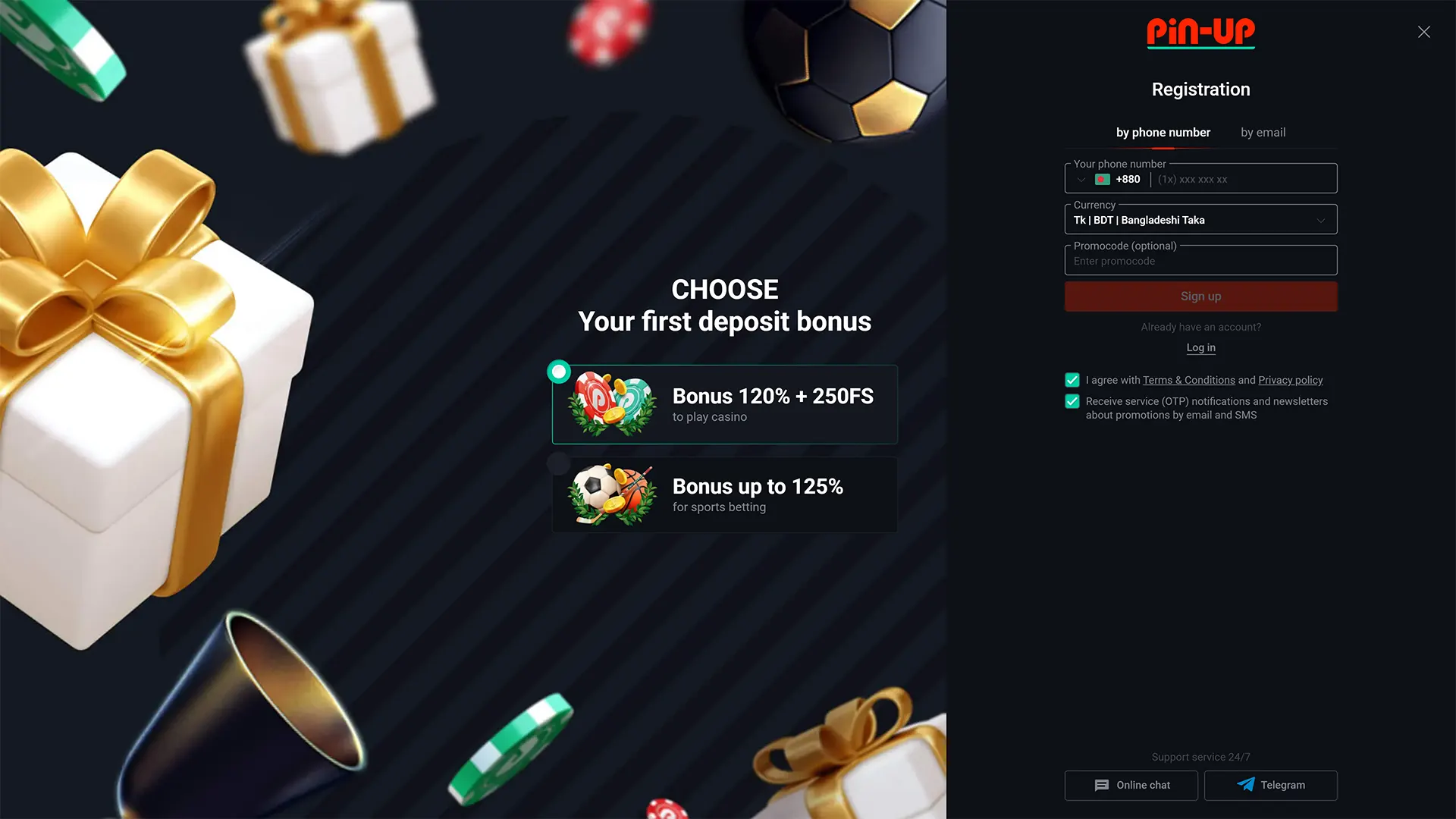Screen dimensions: 1456x819
Task: Click the Bangladesh flag icon
Action: (1102, 180)
